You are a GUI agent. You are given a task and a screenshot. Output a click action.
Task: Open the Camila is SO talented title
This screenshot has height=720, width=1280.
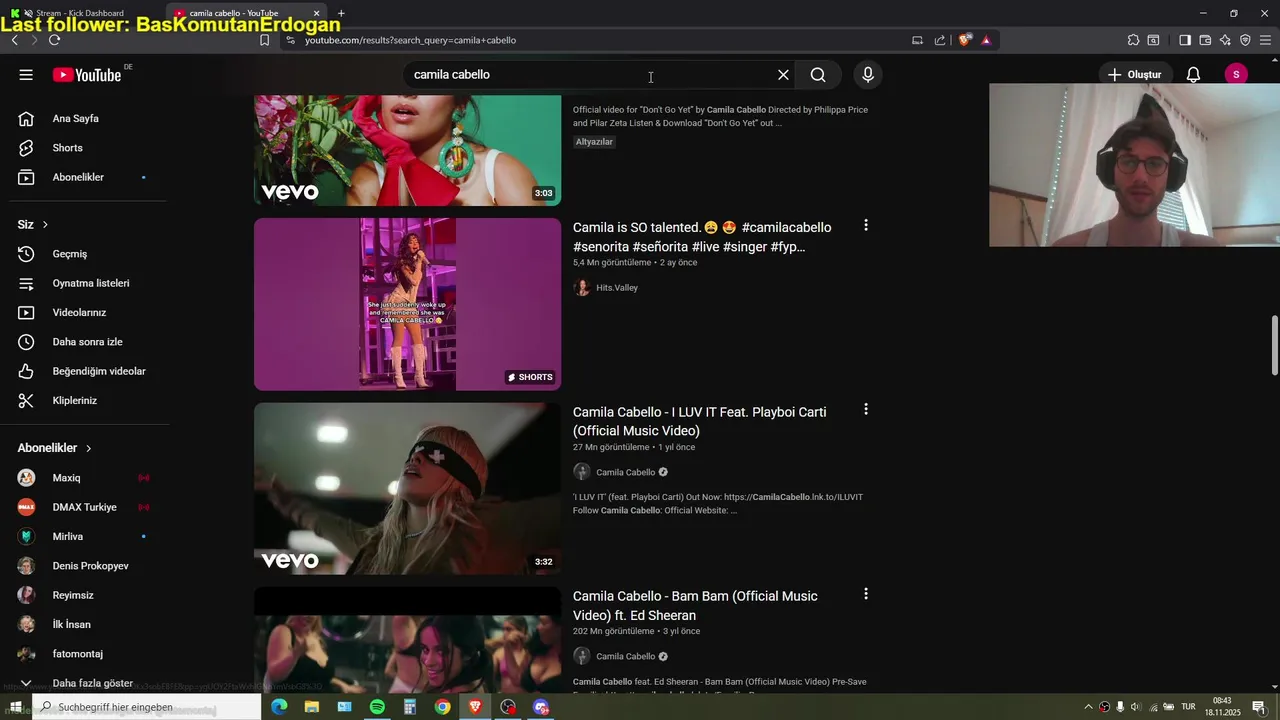[x=702, y=237]
